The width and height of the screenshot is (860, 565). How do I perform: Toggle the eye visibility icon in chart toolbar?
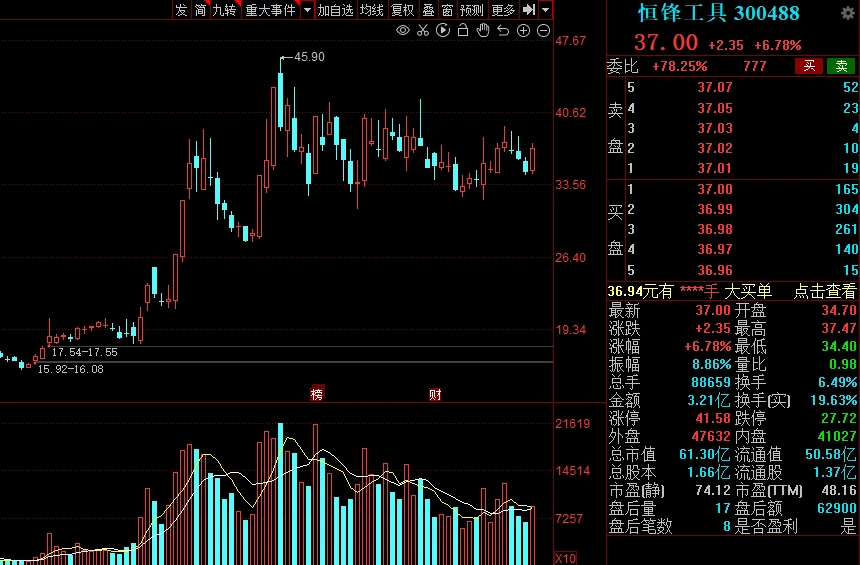coord(403,31)
